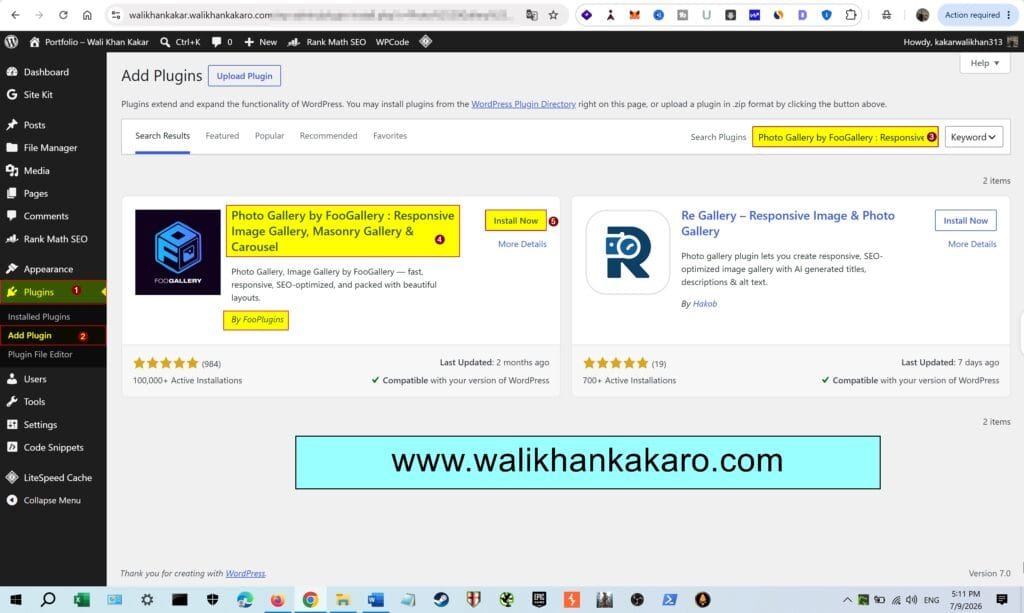Open Ctrl+K search in admin bar
Viewport: 1024px width, 613px height.
click(x=180, y=42)
